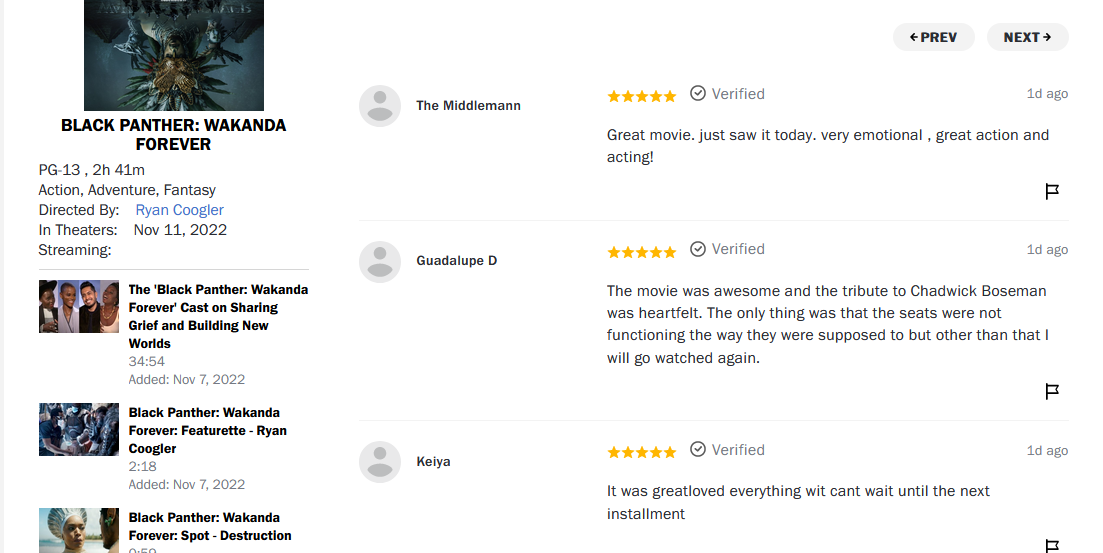Click five-star rating on Guadalupe D's review
Screen dimensions: 1103x553
642,252
